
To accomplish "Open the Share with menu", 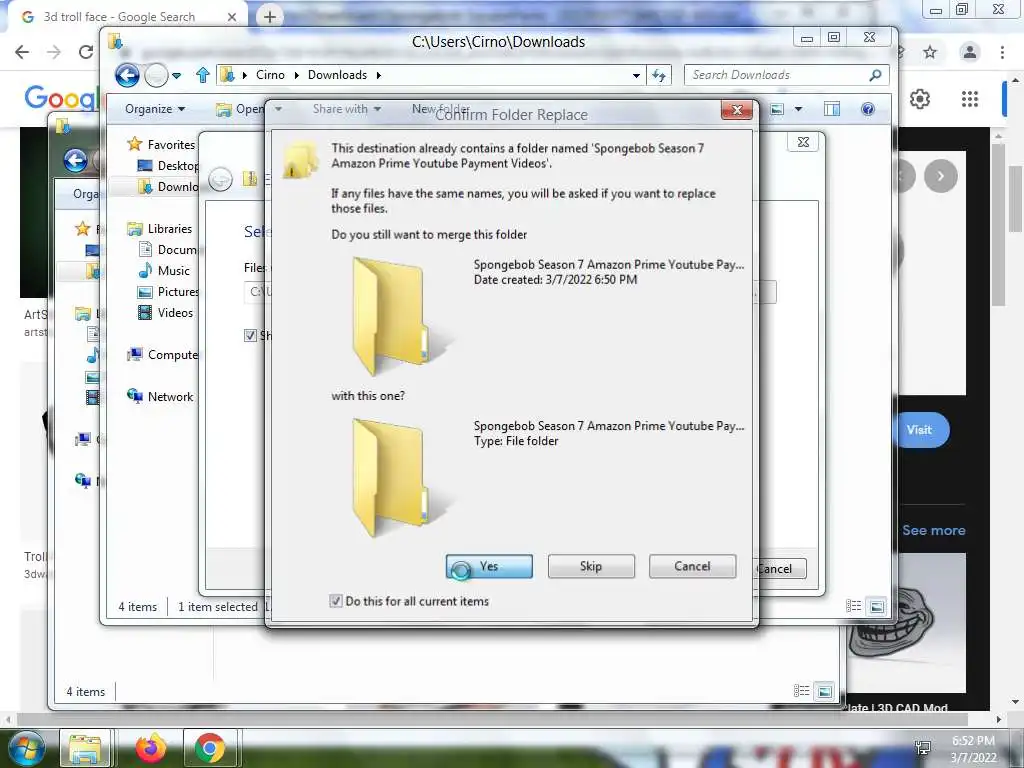I will pos(347,109).
